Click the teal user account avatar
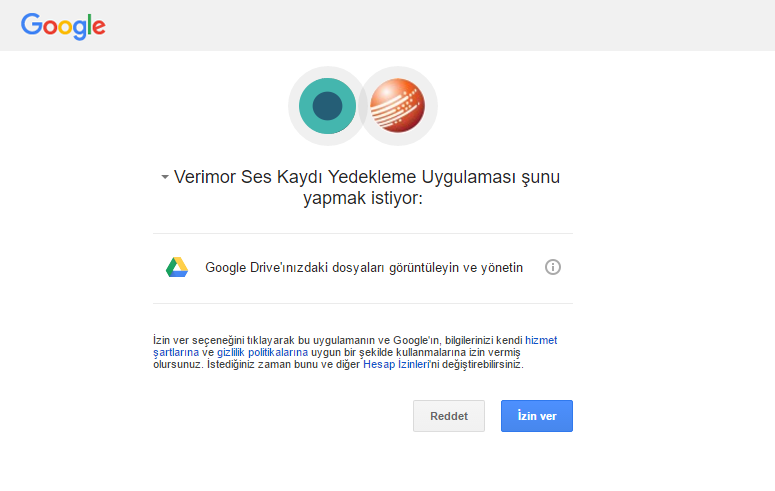The width and height of the screenshot is (775, 491). pos(327,106)
